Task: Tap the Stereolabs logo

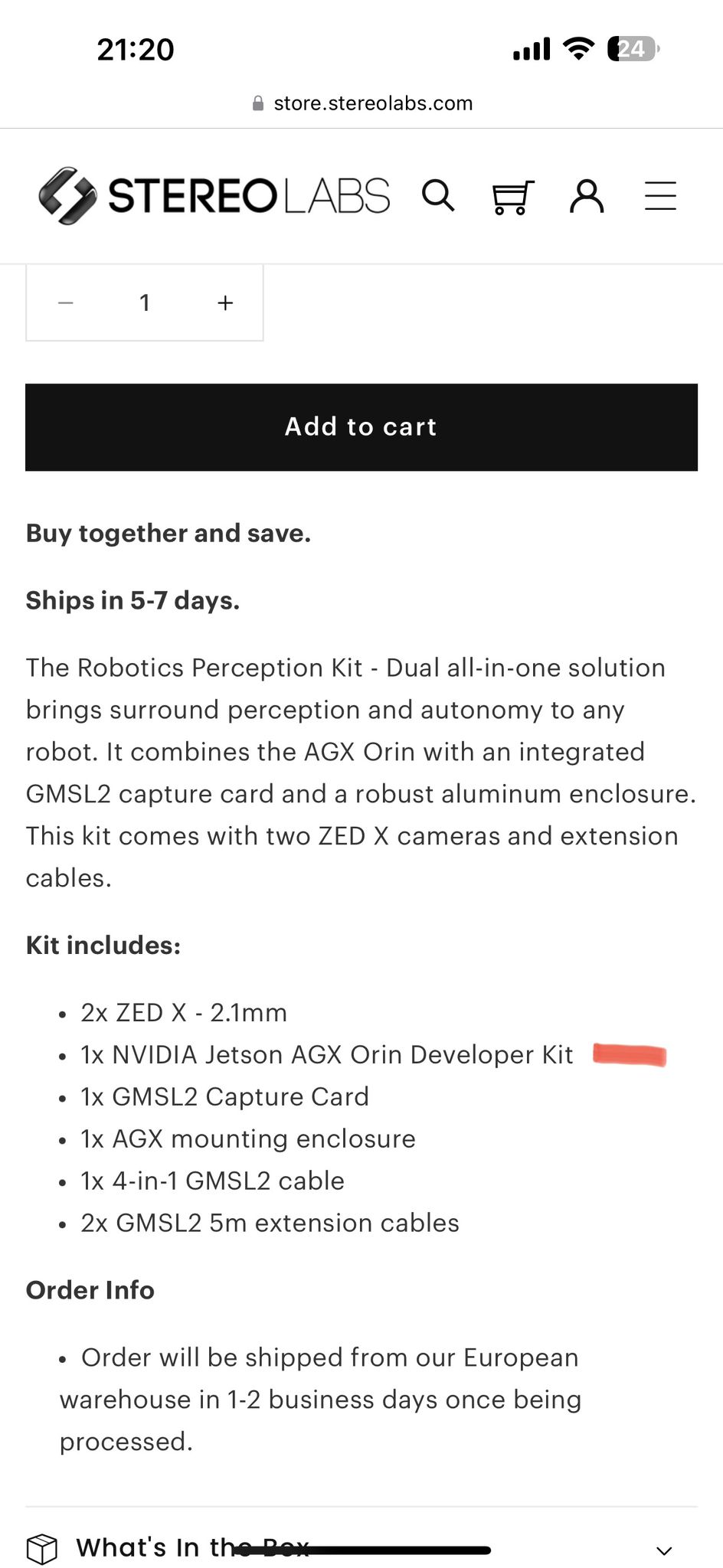Action: pos(214,196)
